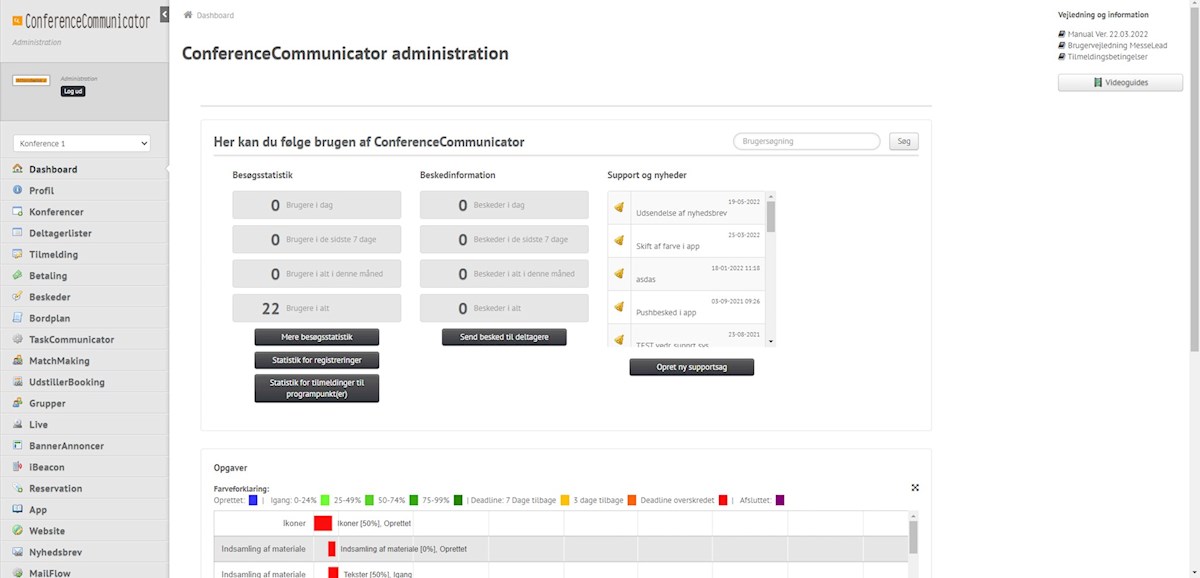Click the iBeacon sidebar icon

[18, 467]
